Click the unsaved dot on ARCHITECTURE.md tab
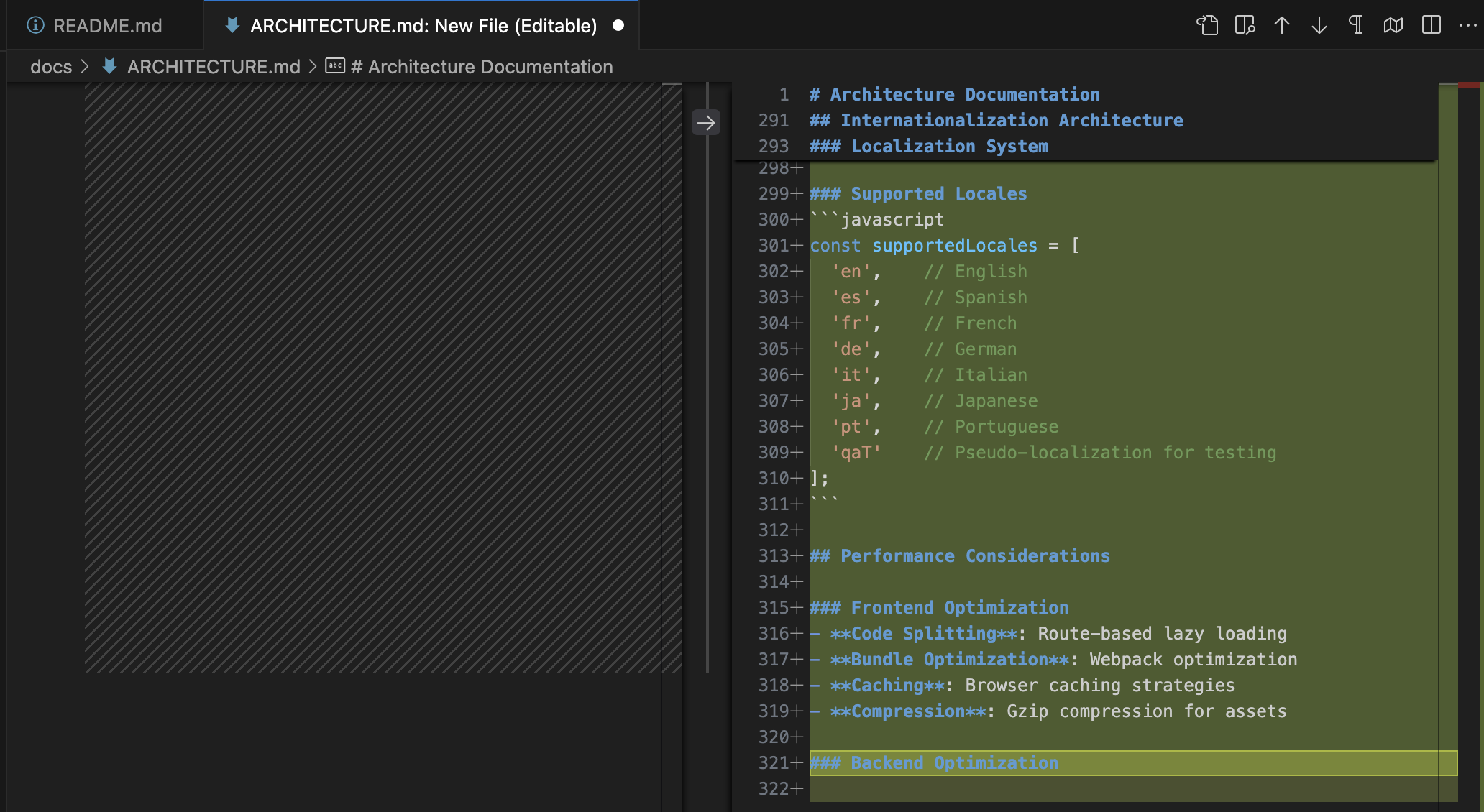 click(x=618, y=26)
